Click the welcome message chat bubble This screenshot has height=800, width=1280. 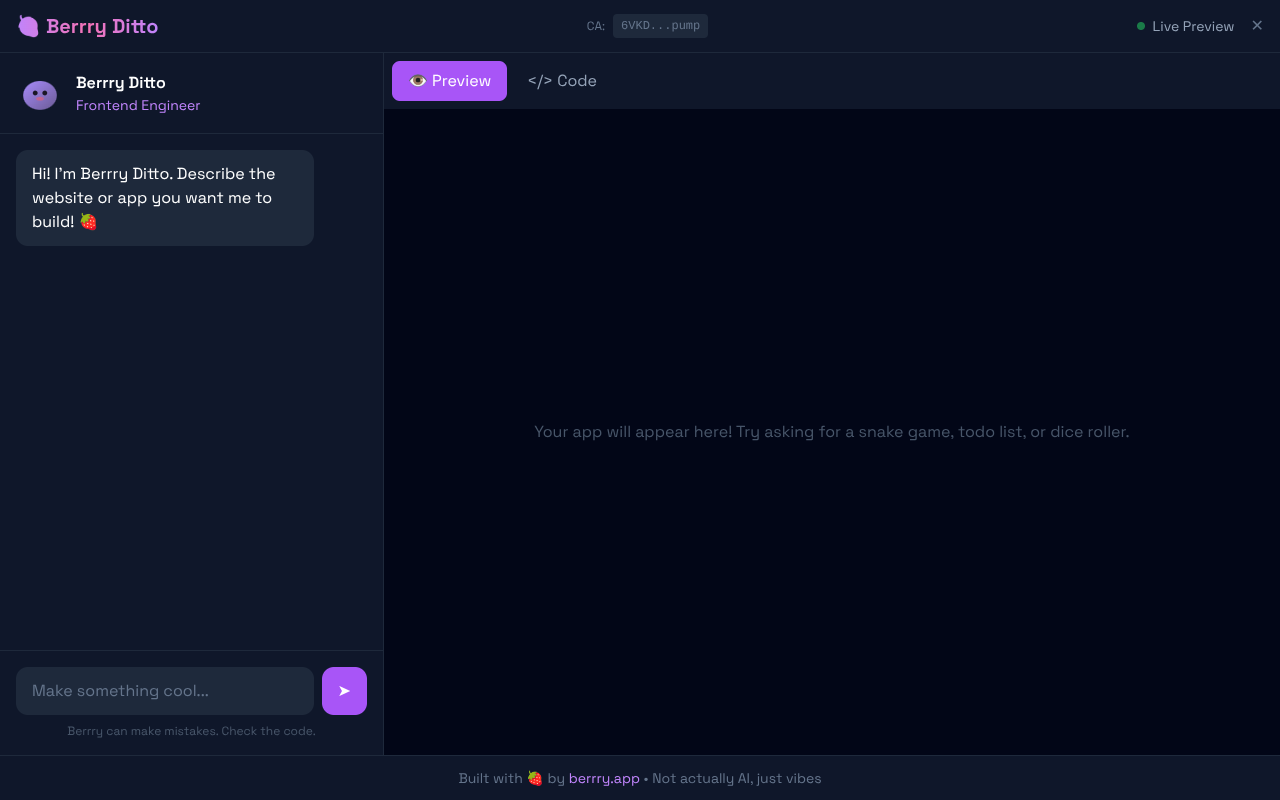click(164, 197)
